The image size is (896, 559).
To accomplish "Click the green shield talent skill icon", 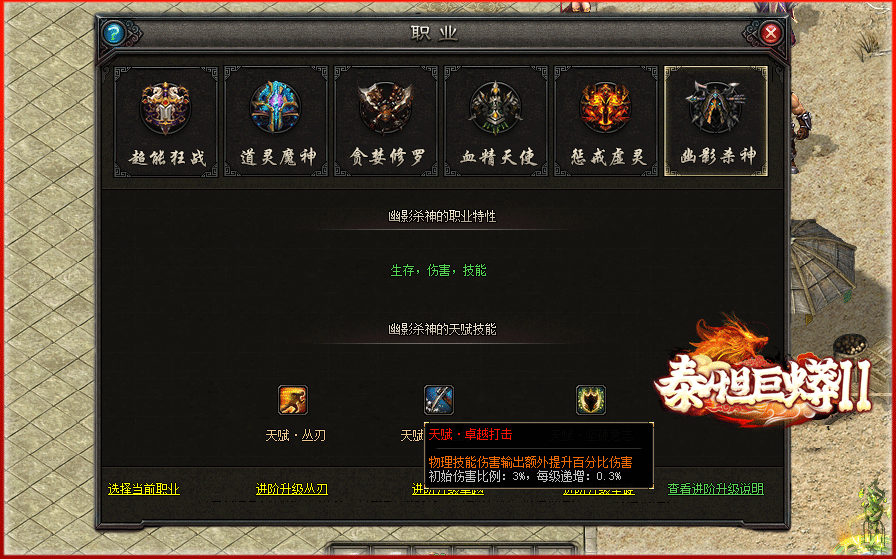I will [591, 400].
